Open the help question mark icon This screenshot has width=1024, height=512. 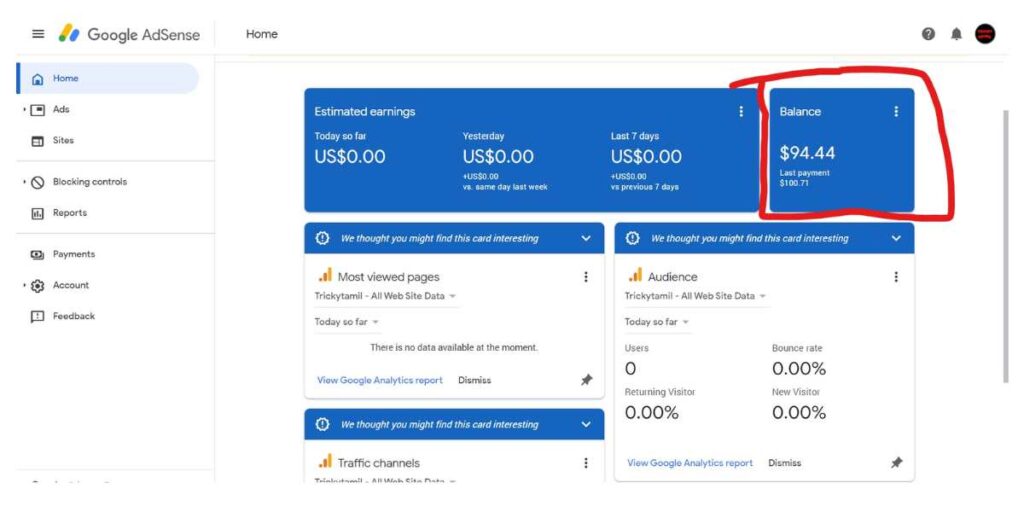[928, 34]
